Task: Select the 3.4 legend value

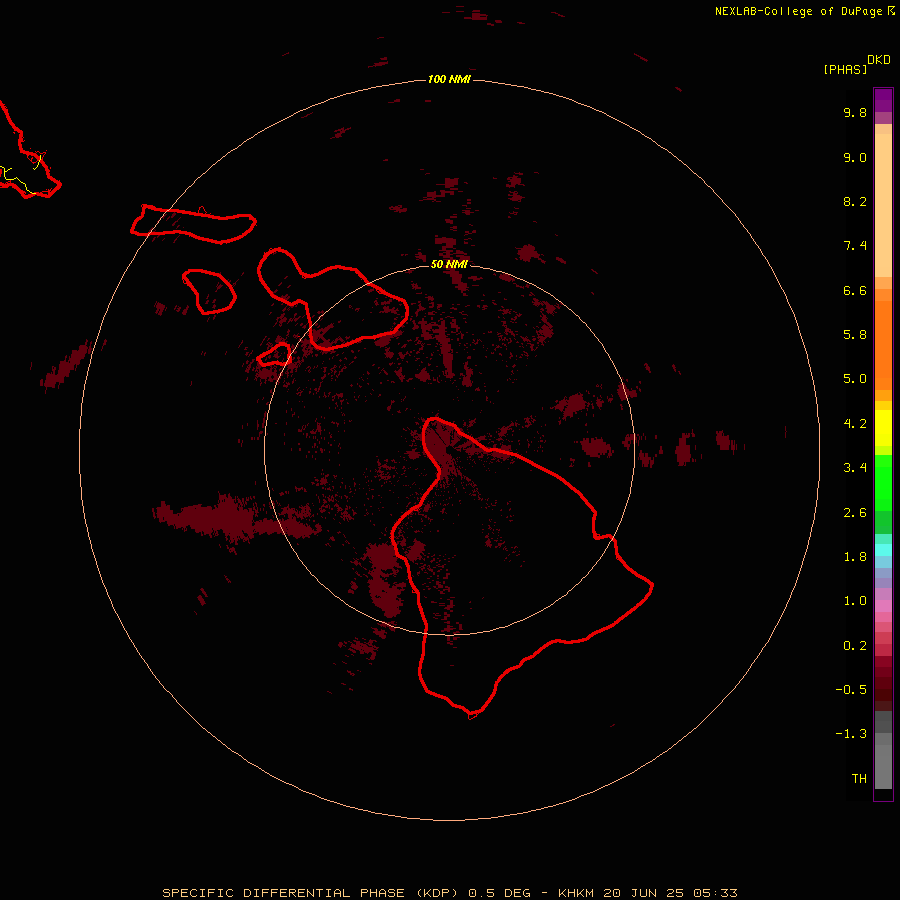Action: click(855, 468)
